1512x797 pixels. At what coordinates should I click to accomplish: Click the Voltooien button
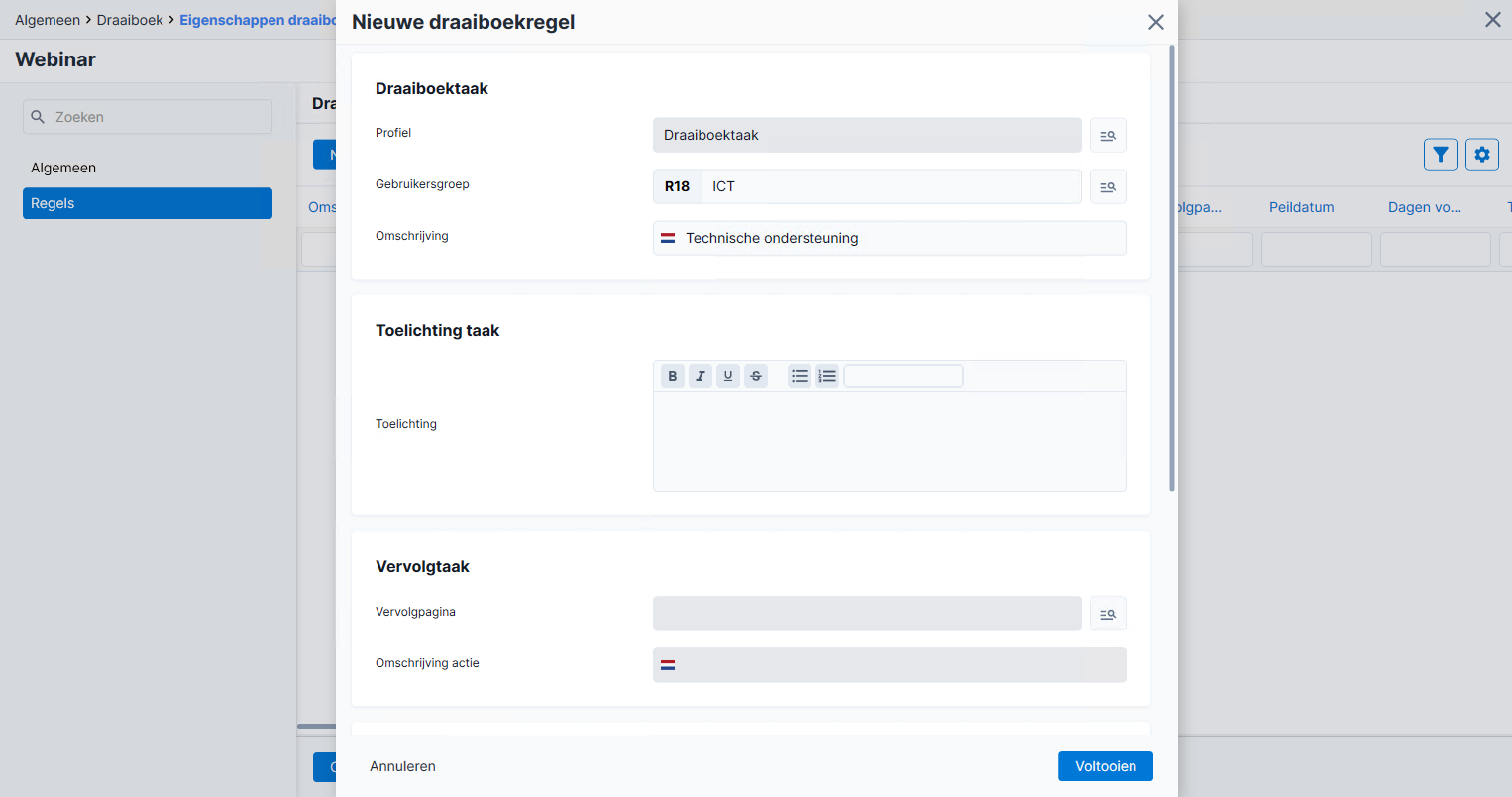1106,766
